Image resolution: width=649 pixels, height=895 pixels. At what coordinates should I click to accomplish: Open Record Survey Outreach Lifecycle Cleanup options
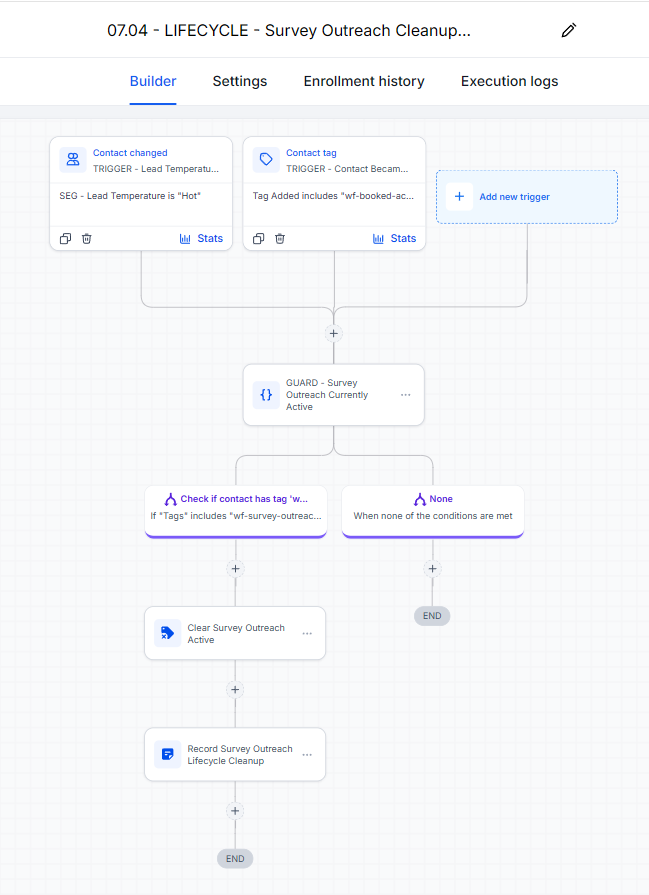point(307,755)
